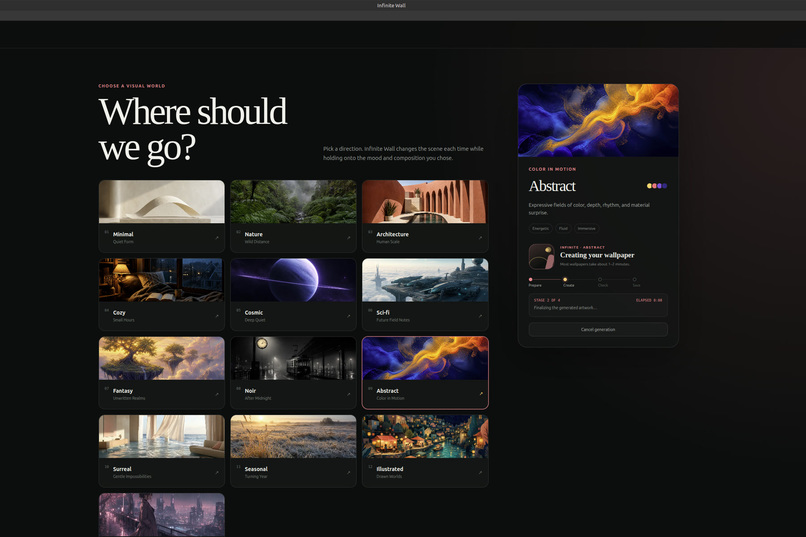Viewport: 806px width, 537px height.
Task: Click the arrow icon on the Sci-fi card
Action: click(x=480, y=316)
